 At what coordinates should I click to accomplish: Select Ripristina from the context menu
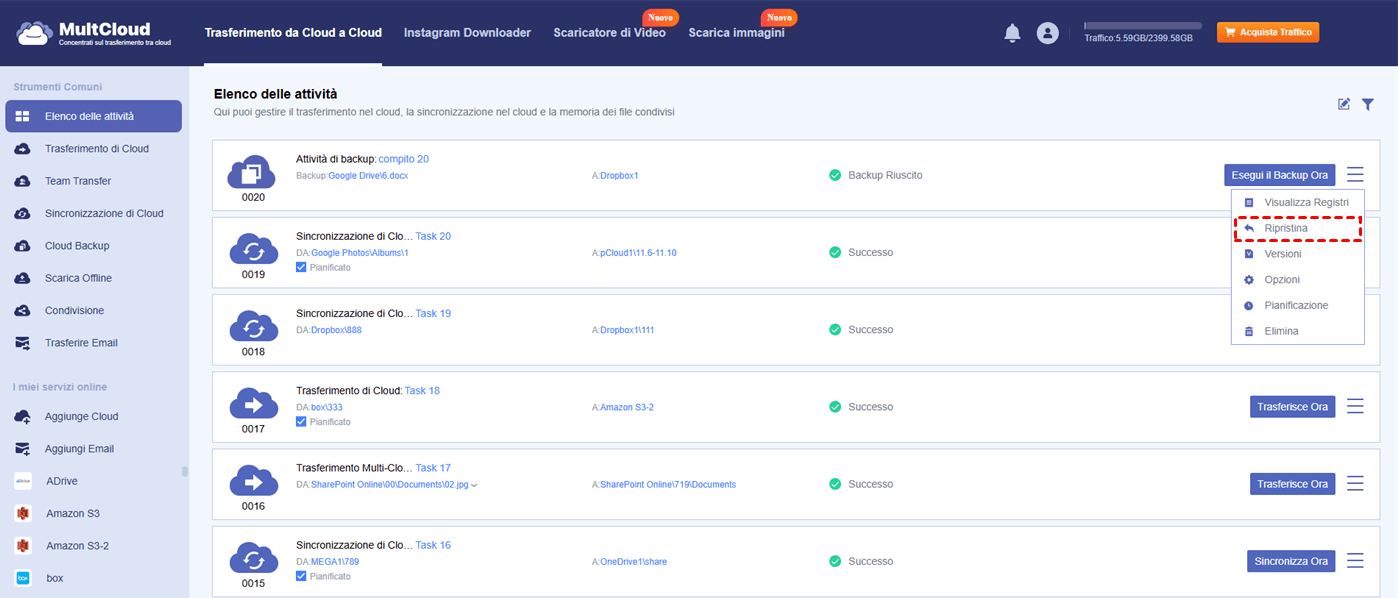pyautogui.click(x=1285, y=228)
